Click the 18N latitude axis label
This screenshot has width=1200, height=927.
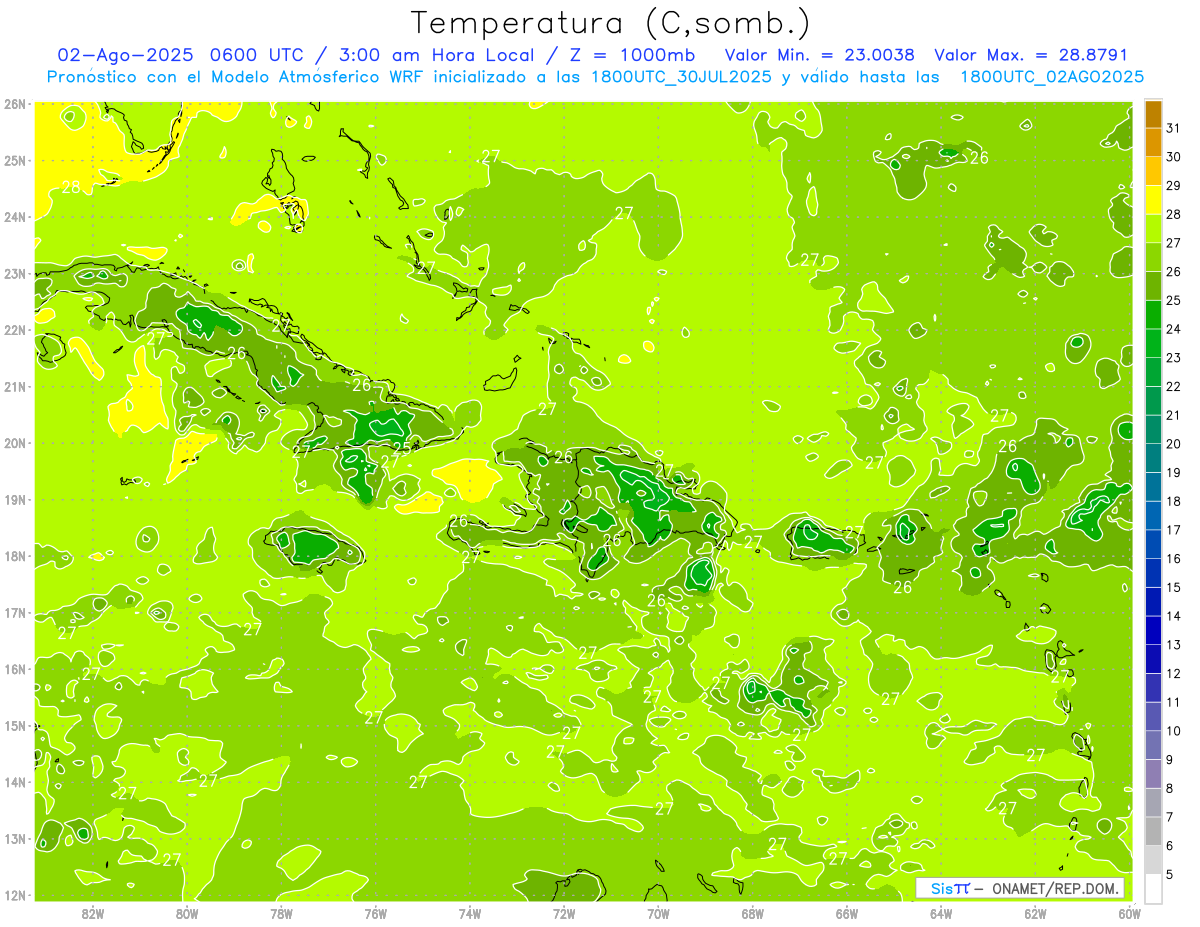(x=14, y=556)
